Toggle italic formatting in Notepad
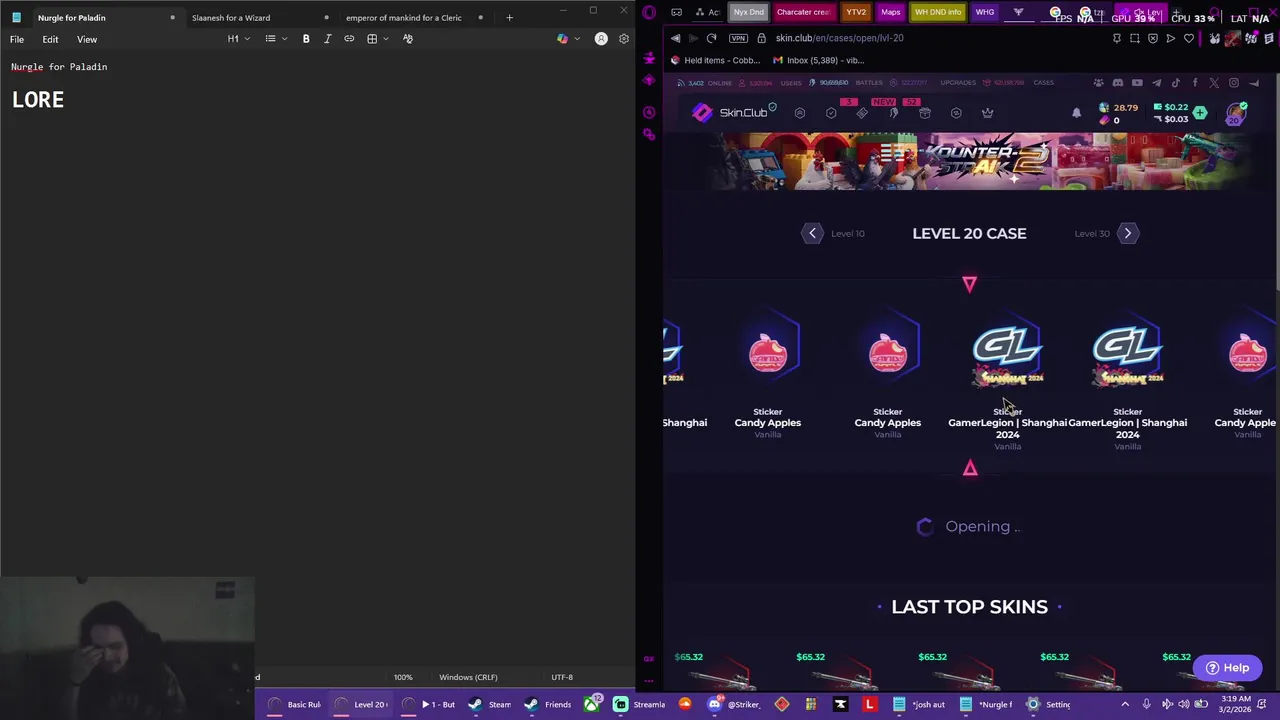The width and height of the screenshot is (1280, 720). pos(327,39)
